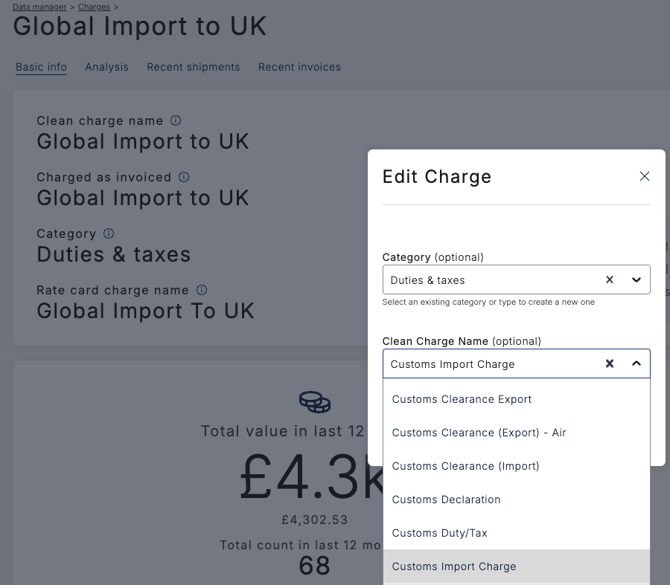Clear the Duties & taxes category selection

[x=610, y=280]
